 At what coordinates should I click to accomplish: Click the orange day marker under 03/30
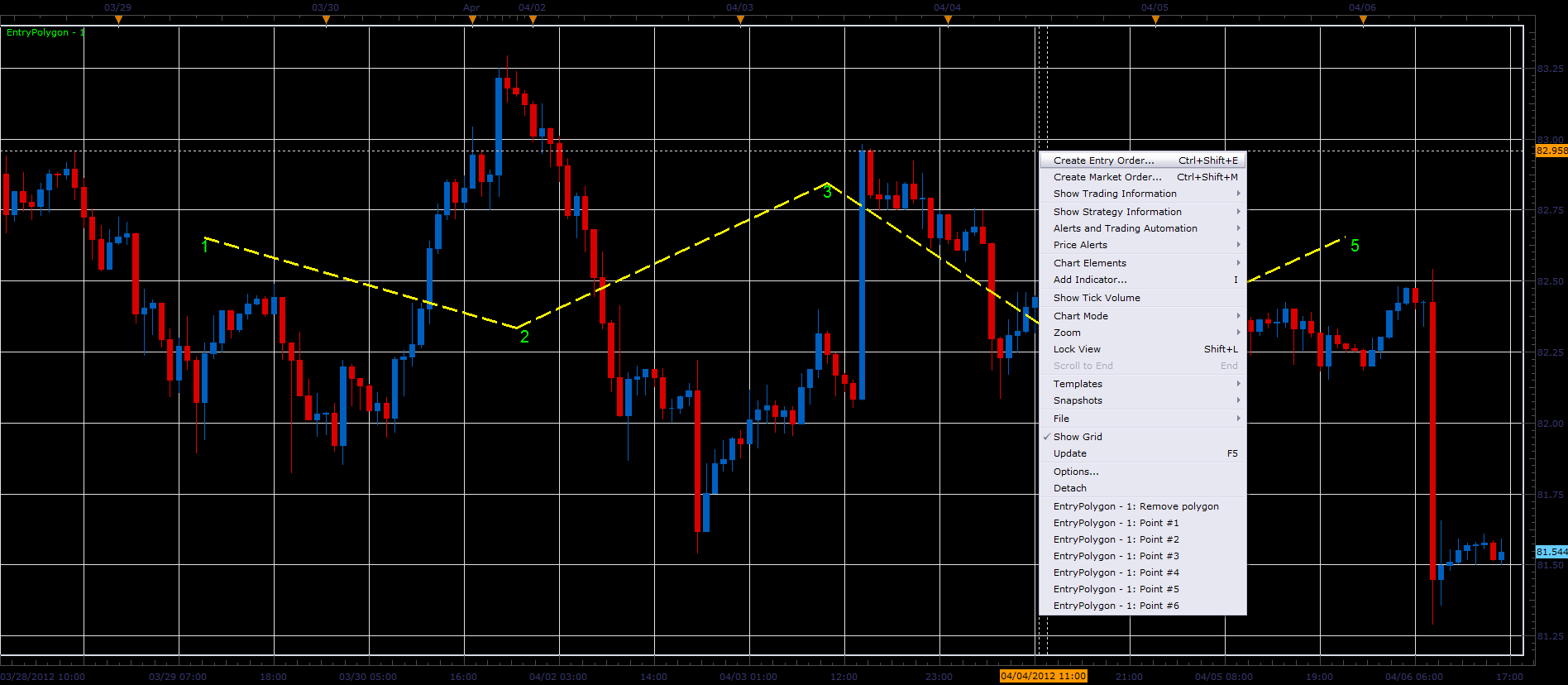coord(326,19)
